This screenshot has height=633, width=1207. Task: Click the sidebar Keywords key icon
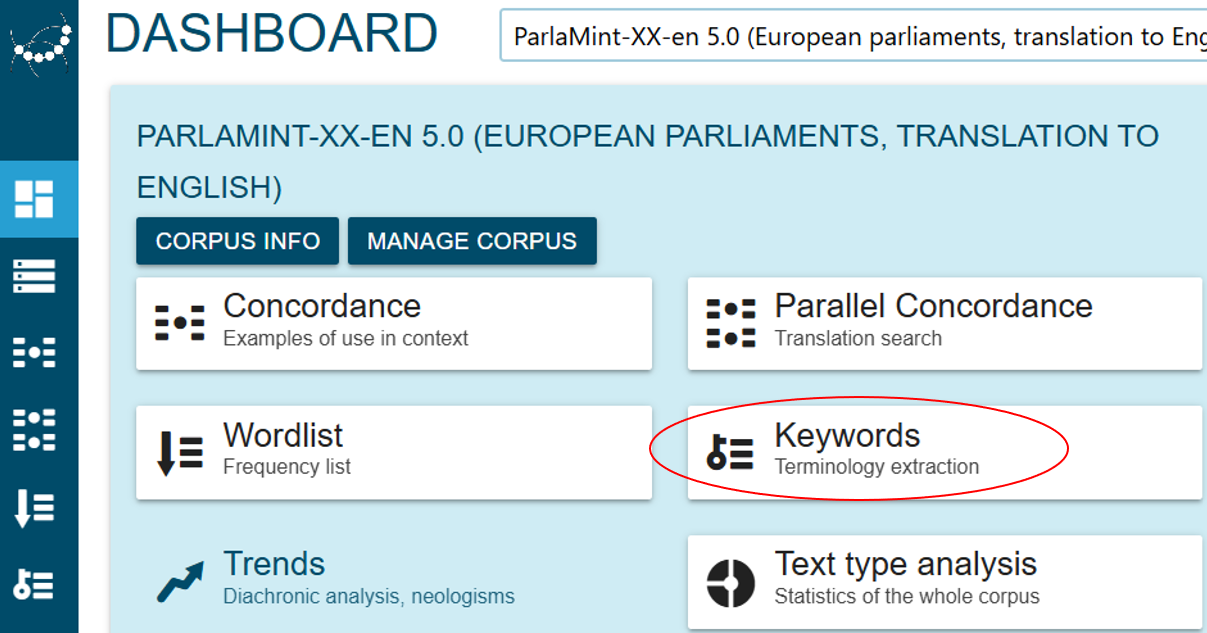point(34,585)
